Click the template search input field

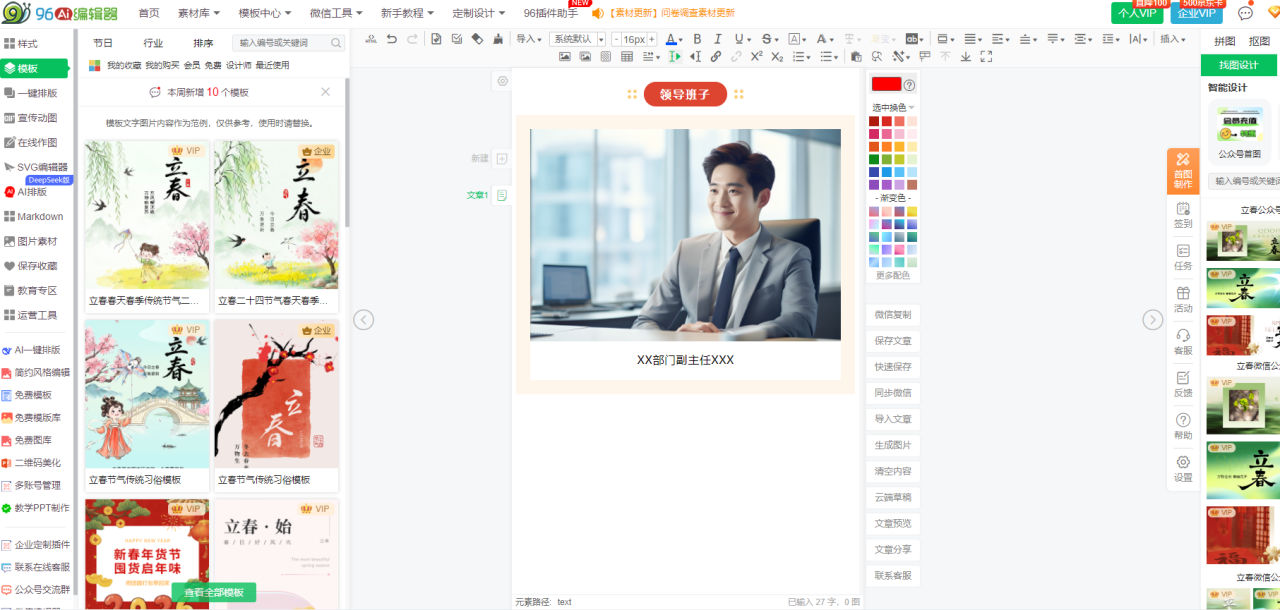click(281, 43)
